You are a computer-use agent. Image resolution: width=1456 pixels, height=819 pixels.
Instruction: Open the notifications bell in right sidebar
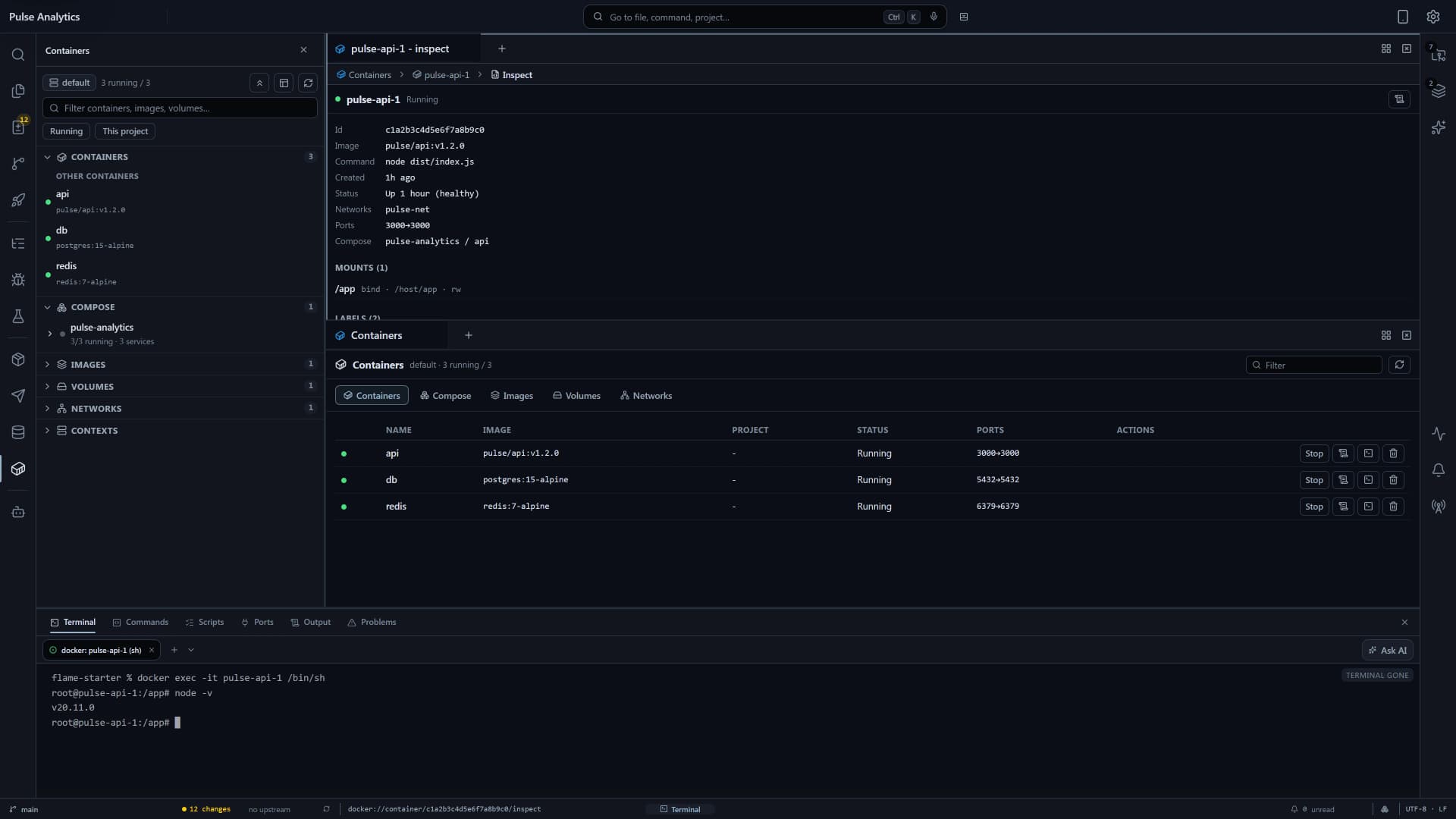1439,470
